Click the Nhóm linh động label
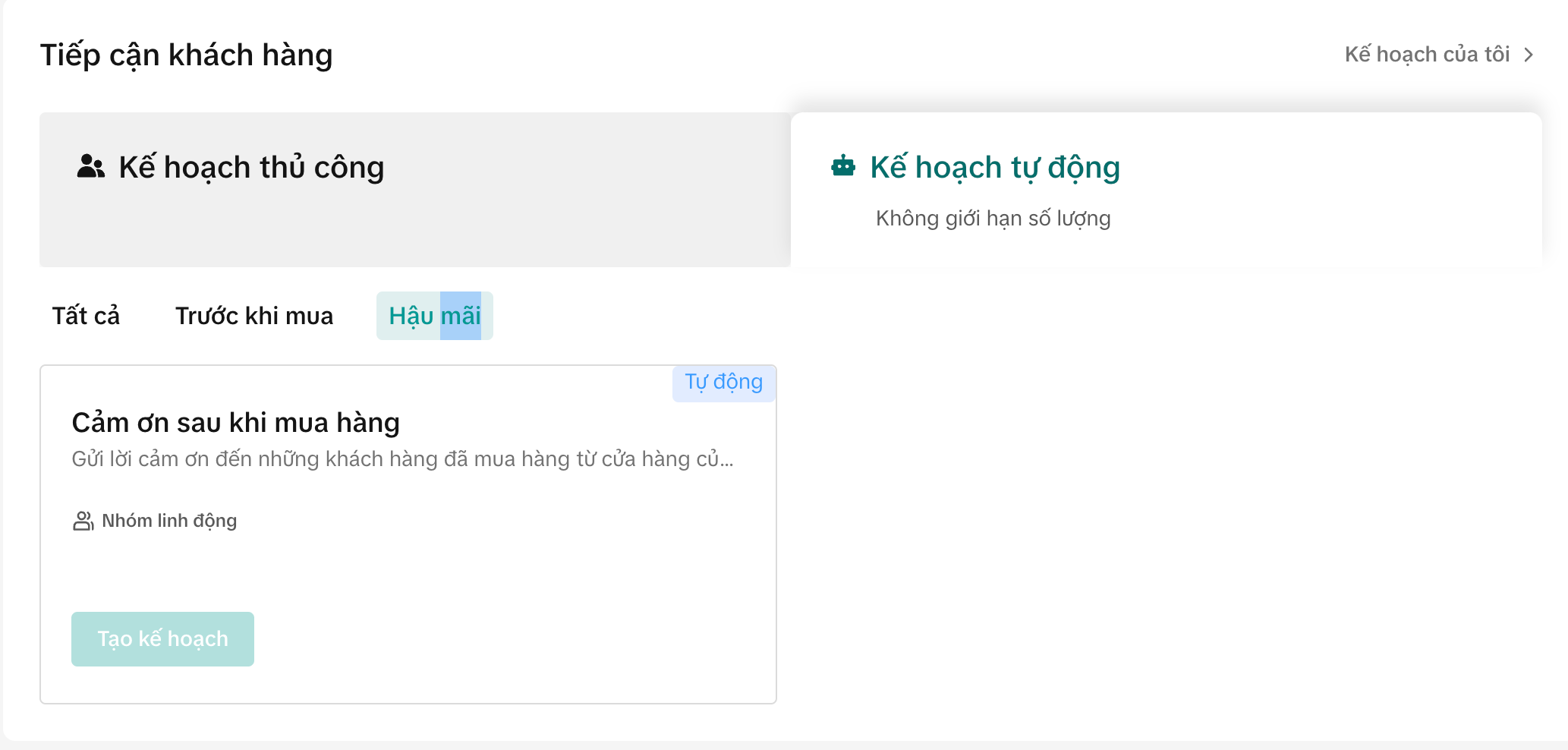This screenshot has height=750, width=1568. pos(169,521)
